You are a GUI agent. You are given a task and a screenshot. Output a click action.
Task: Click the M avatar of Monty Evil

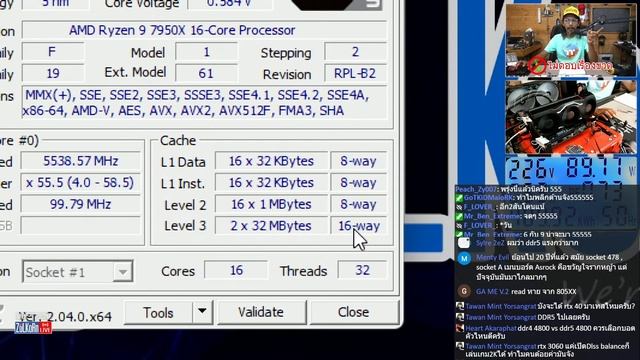click(x=464, y=258)
